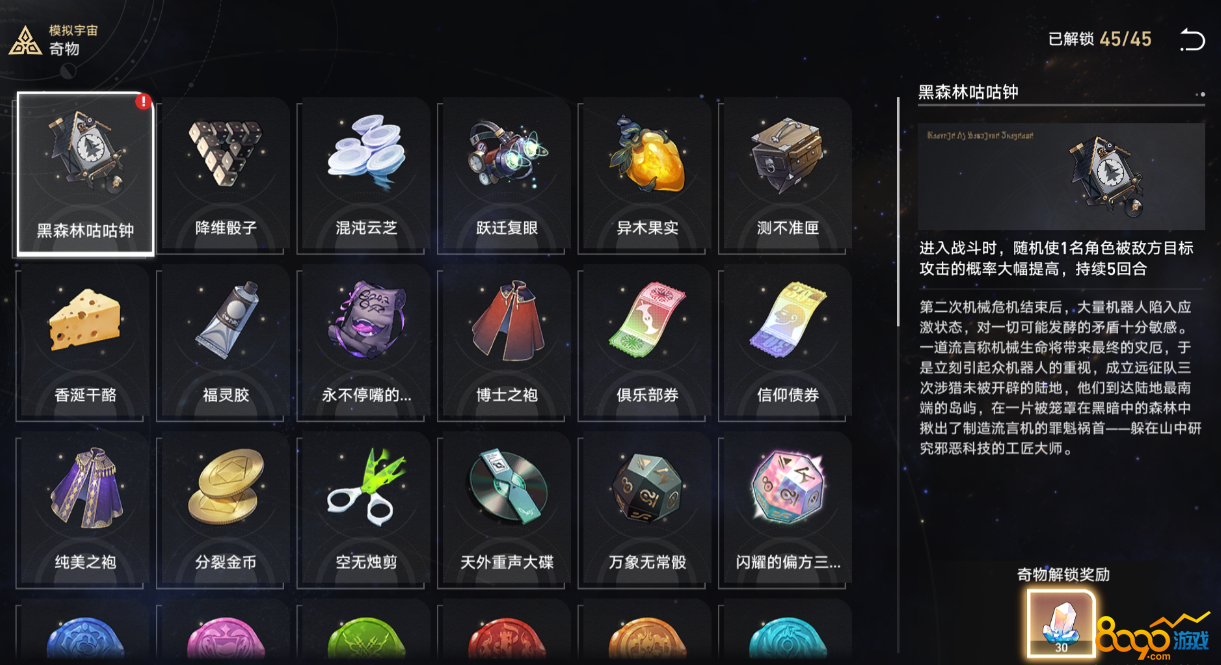Select the highlighted 黑森林咕咕钟 curio card
This screenshot has height=665, width=1221.
85,174
